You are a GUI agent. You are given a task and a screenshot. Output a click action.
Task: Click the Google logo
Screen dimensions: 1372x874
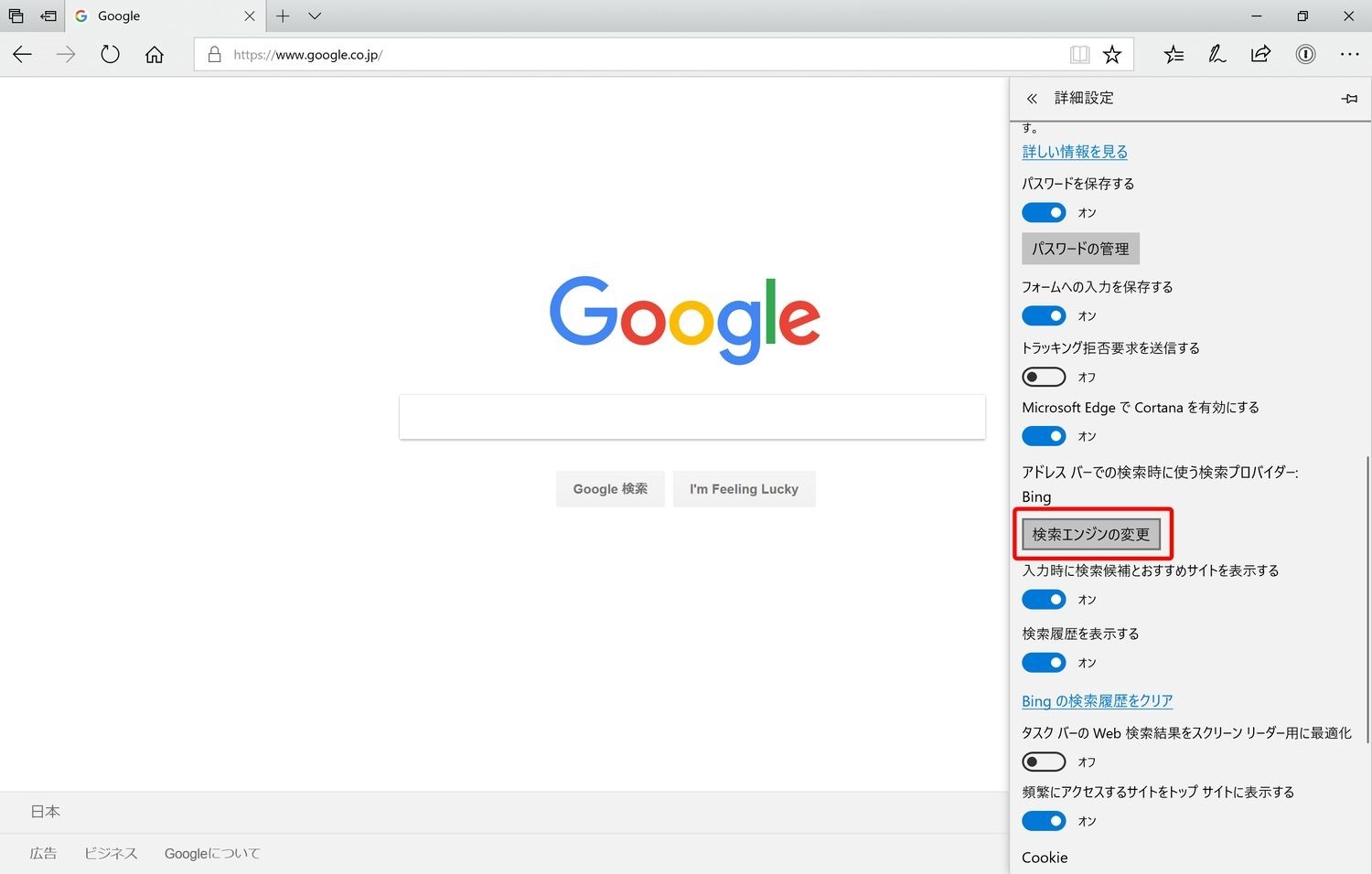click(x=685, y=319)
